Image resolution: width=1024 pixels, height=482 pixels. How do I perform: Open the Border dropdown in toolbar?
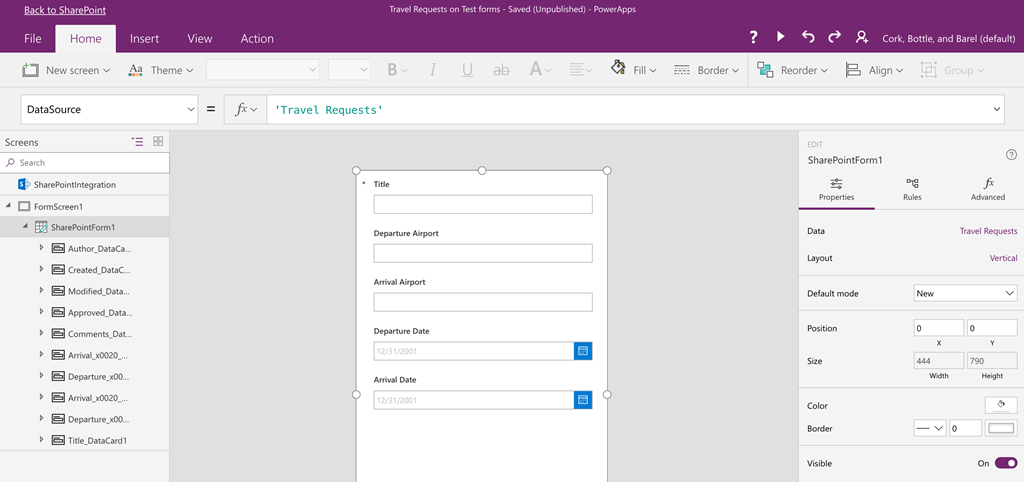(706, 70)
